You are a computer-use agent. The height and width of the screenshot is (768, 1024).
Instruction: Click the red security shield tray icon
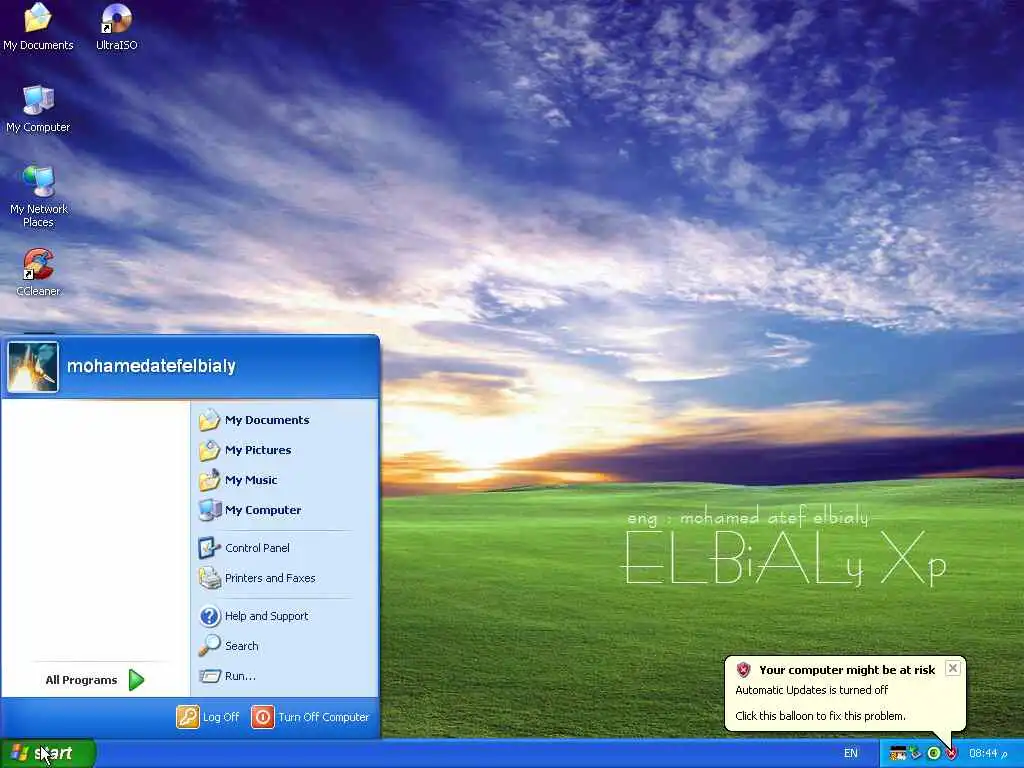pos(952,753)
